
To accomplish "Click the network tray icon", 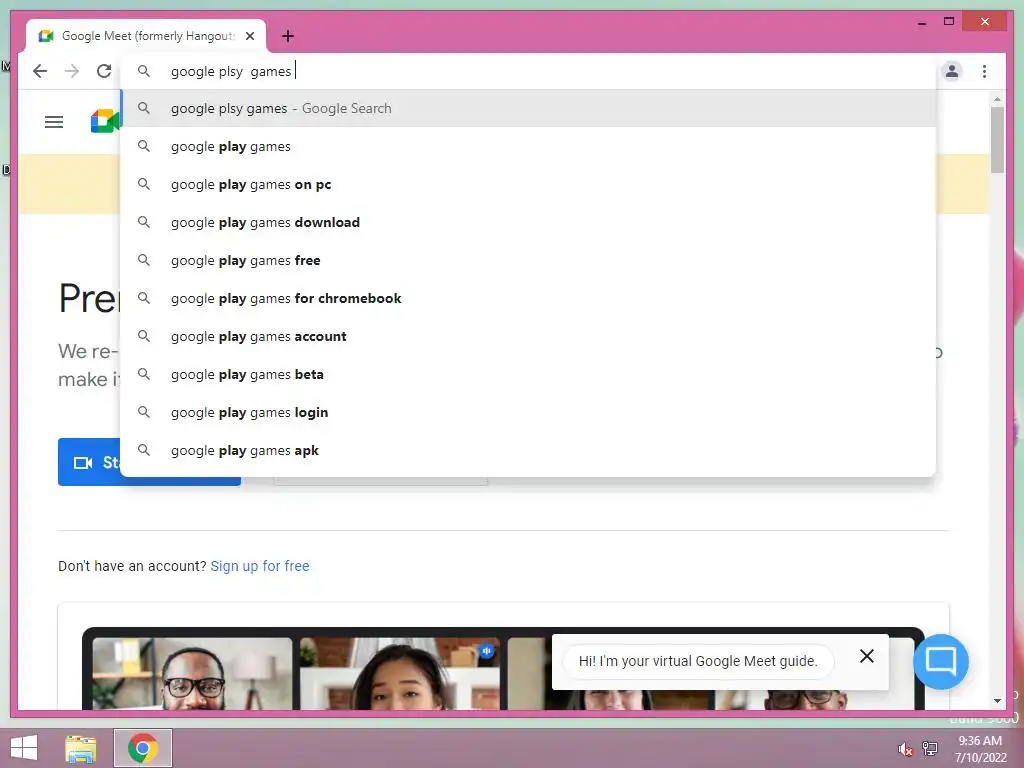I will (930, 748).
